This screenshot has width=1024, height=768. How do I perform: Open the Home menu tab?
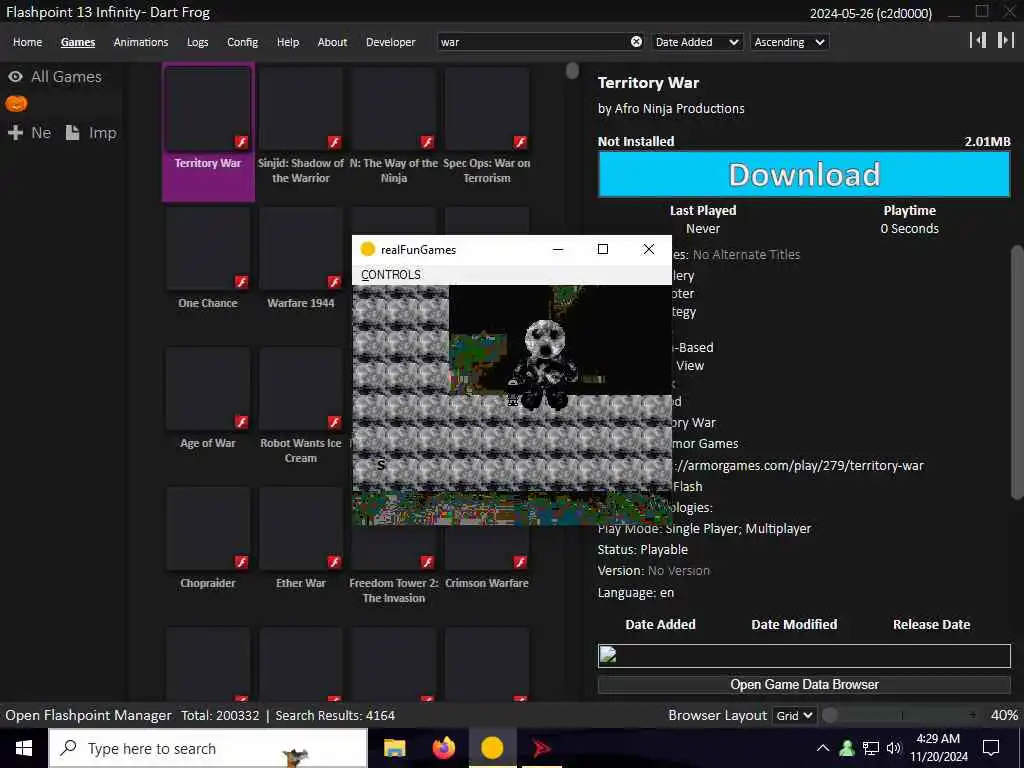pyautogui.click(x=27, y=42)
